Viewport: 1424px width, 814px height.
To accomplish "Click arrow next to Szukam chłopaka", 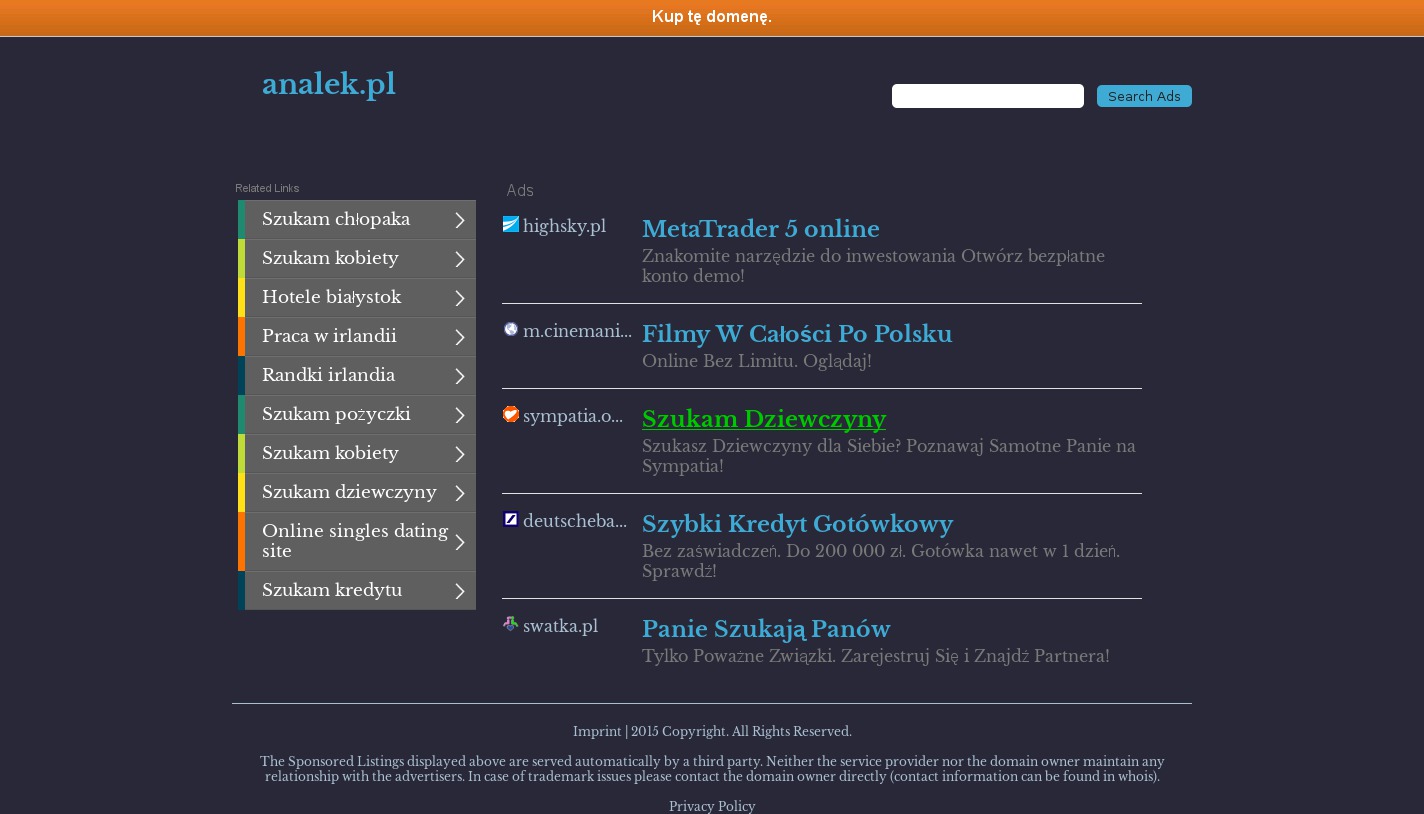I will pyautogui.click(x=460, y=220).
